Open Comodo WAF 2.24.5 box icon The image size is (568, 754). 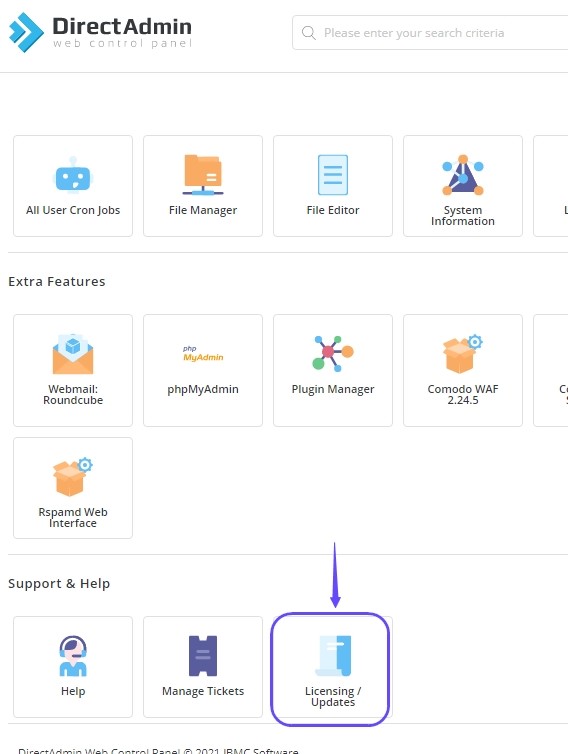pyautogui.click(x=463, y=353)
